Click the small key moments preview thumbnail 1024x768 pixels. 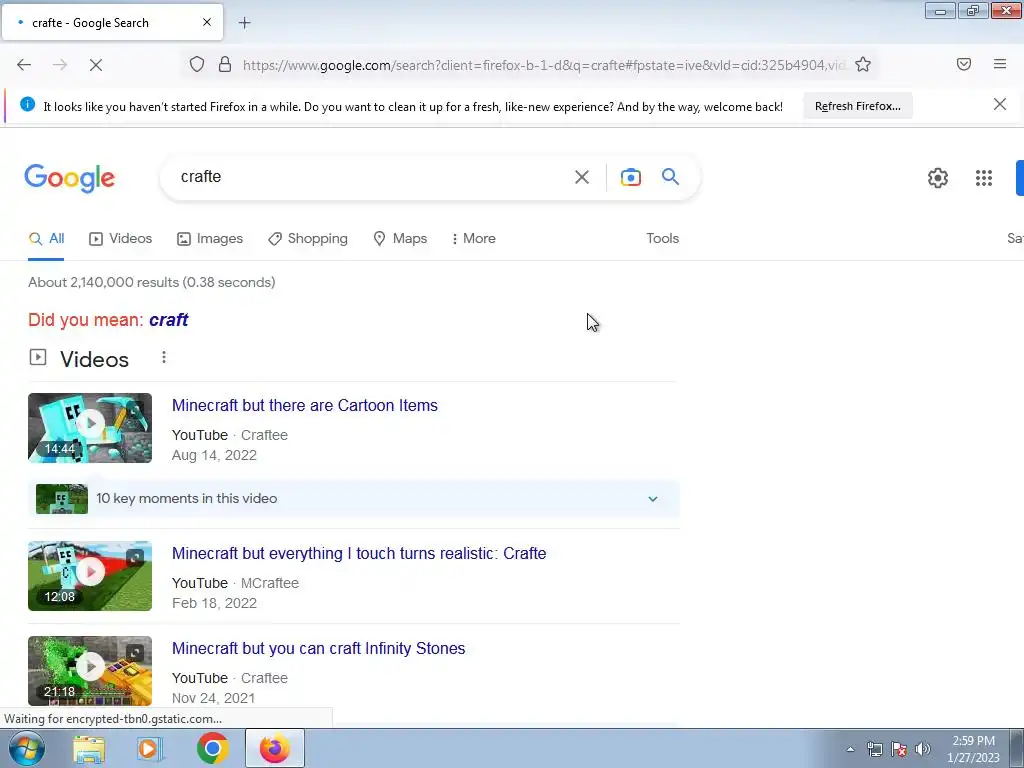point(61,499)
